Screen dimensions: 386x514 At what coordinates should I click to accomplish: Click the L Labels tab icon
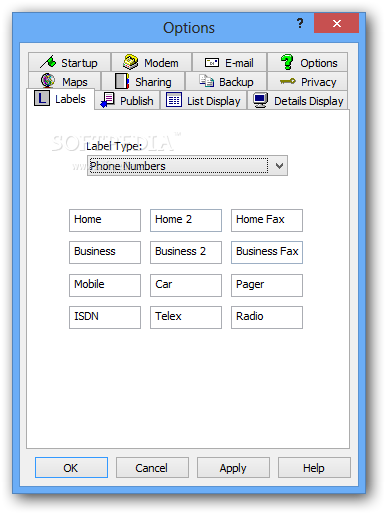[42, 98]
